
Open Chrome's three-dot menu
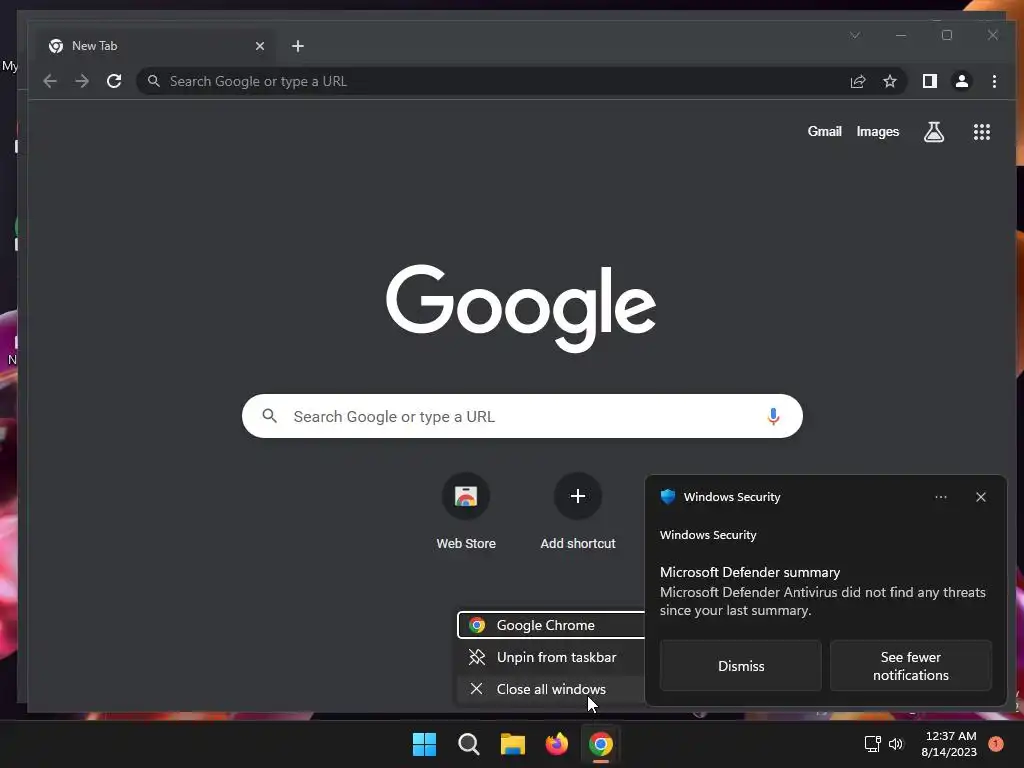(x=994, y=81)
